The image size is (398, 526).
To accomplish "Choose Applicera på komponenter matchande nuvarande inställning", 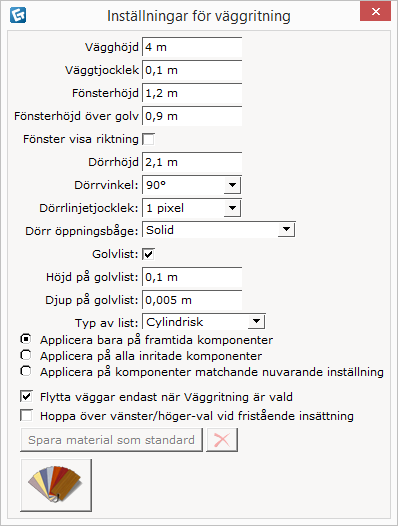I will coord(26,371).
